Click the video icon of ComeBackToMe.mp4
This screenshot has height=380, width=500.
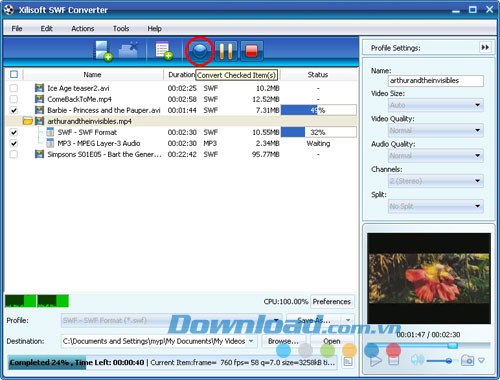tap(39, 99)
